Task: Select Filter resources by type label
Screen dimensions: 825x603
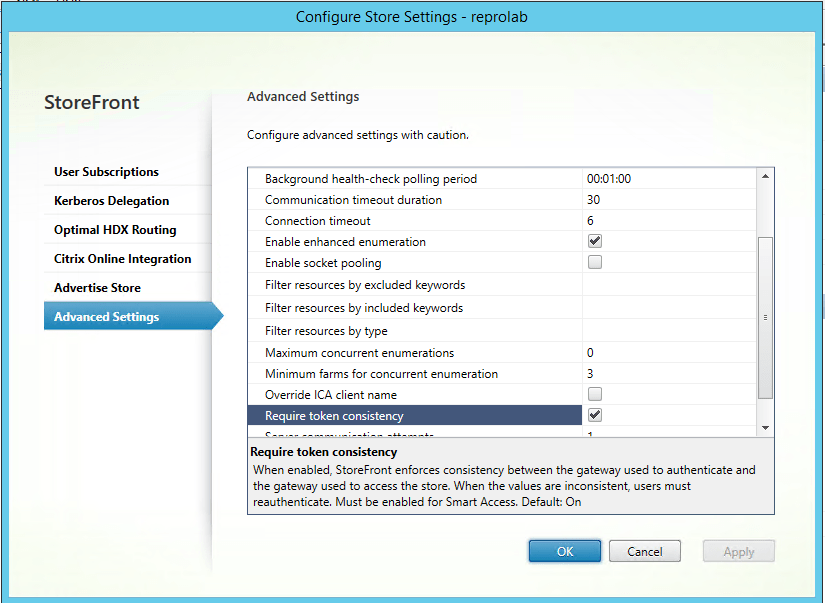Action: tap(326, 331)
